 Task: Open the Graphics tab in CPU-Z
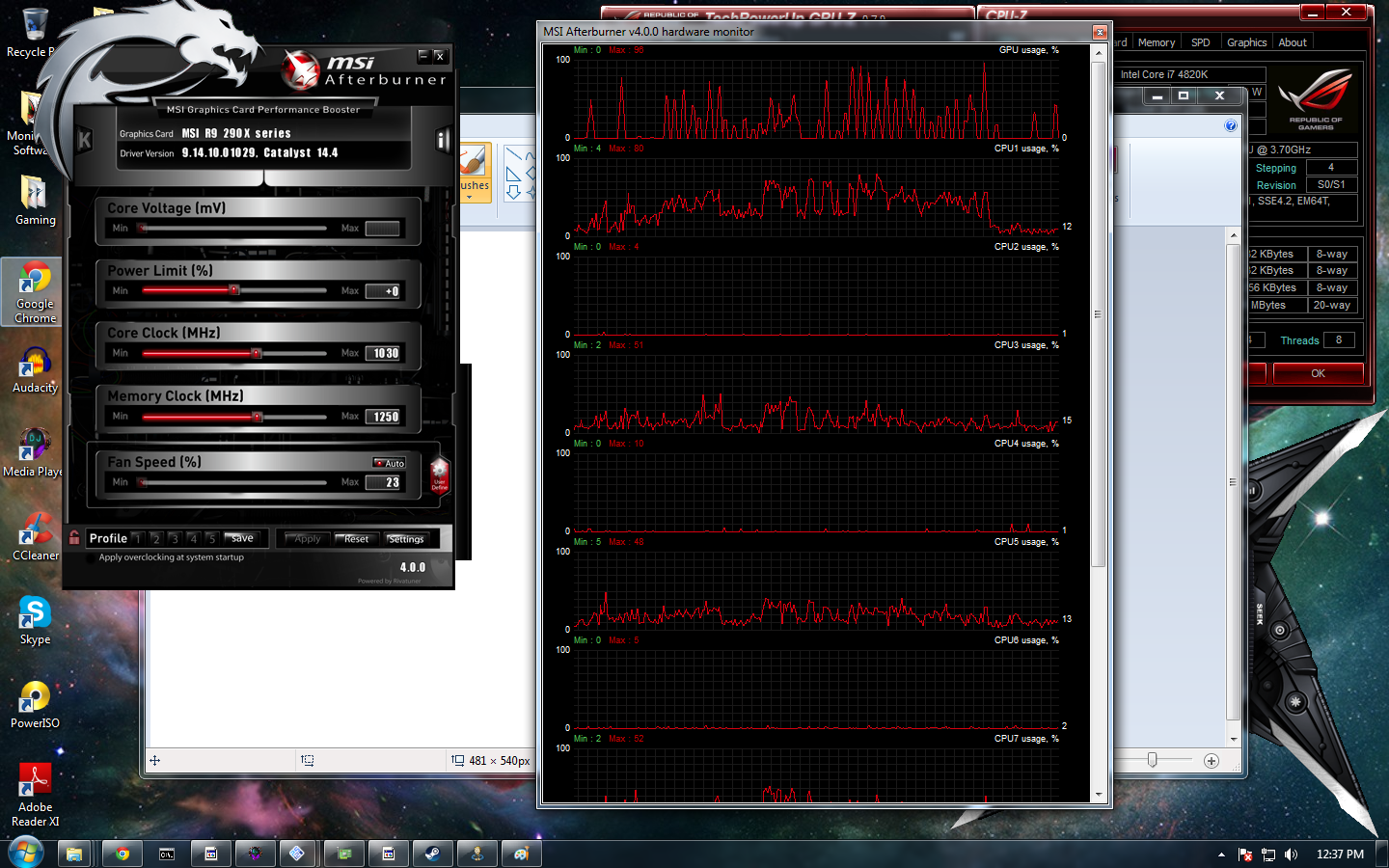[1246, 42]
